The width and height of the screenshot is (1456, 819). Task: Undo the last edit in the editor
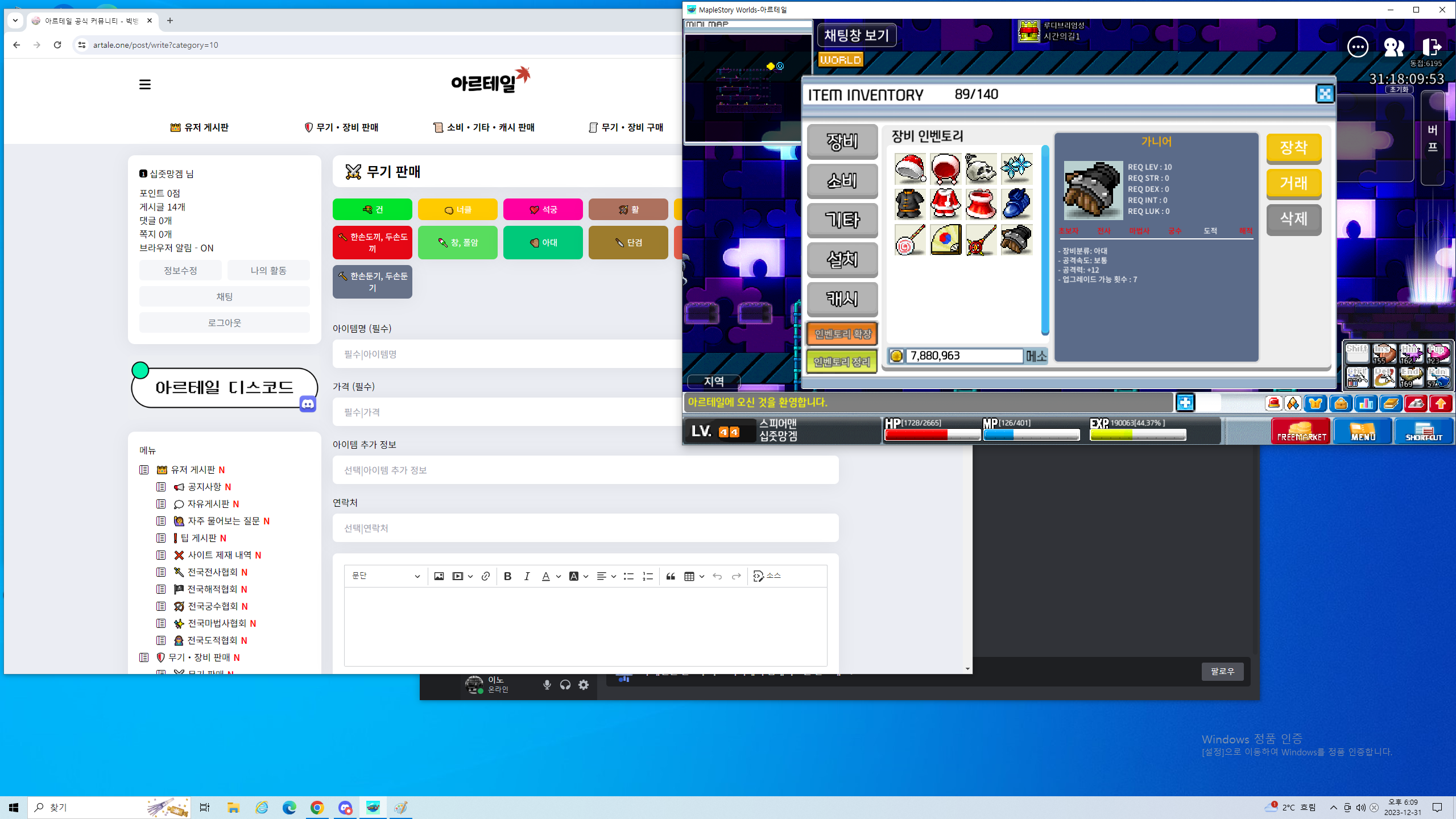717,576
